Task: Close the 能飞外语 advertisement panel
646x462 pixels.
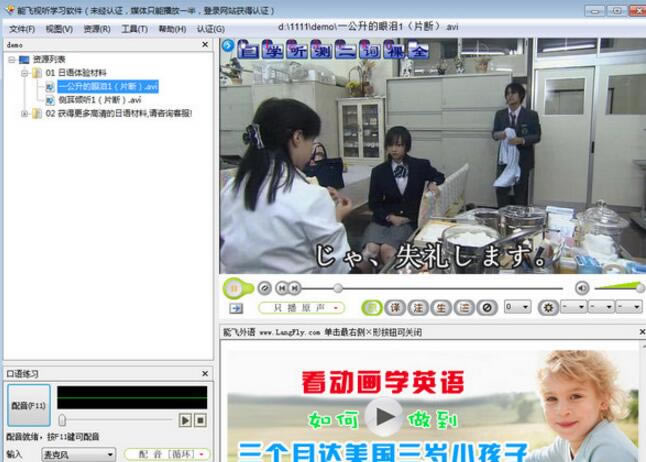Action: 642,332
